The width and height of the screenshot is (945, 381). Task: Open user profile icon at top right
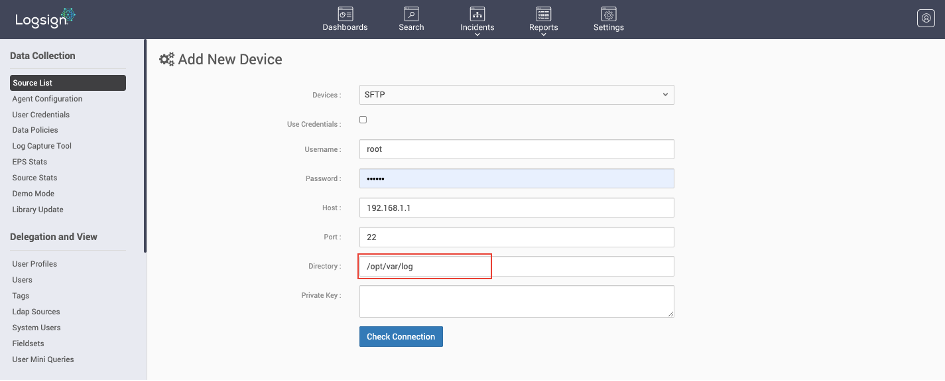coord(925,18)
